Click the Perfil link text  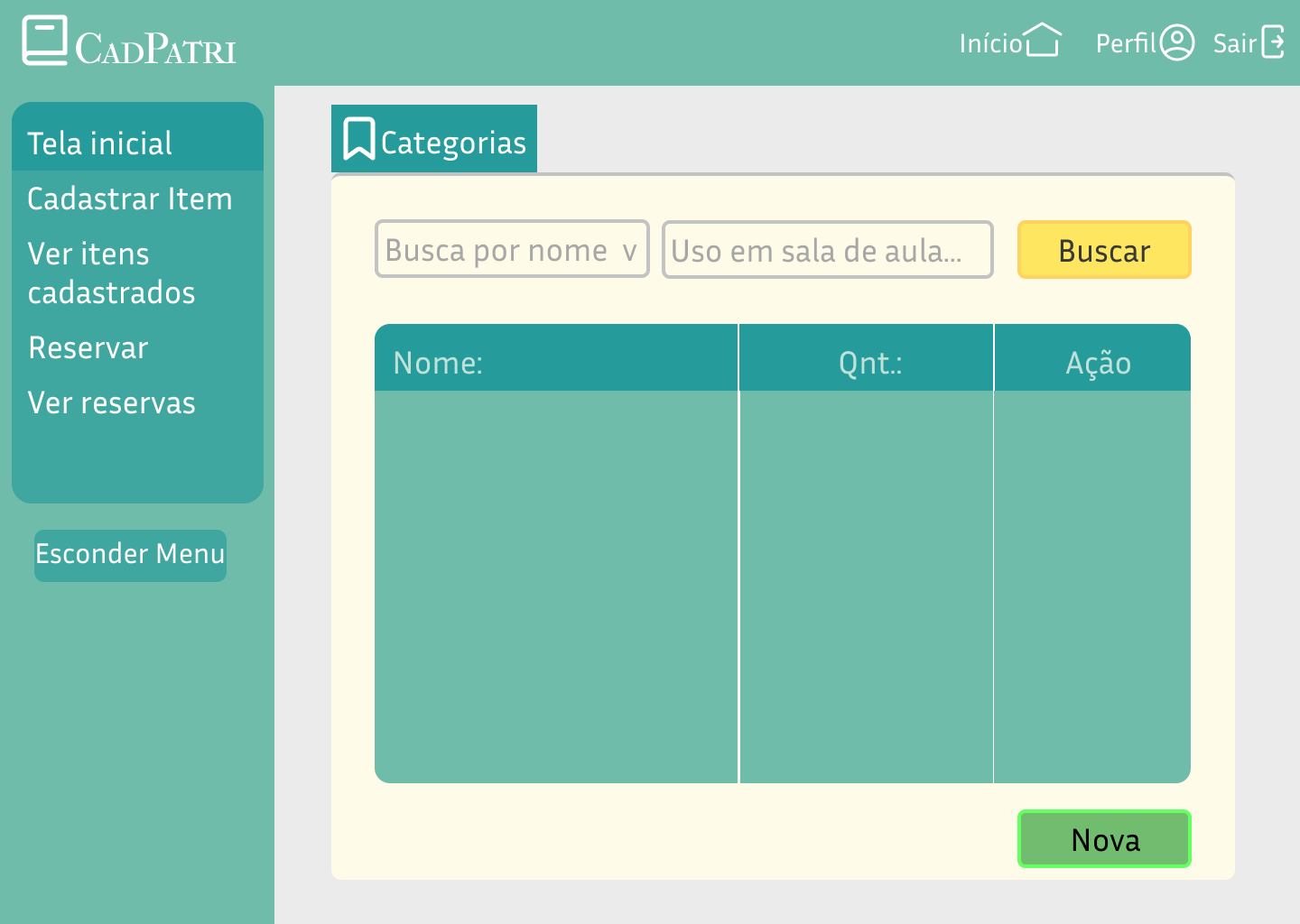1126,43
